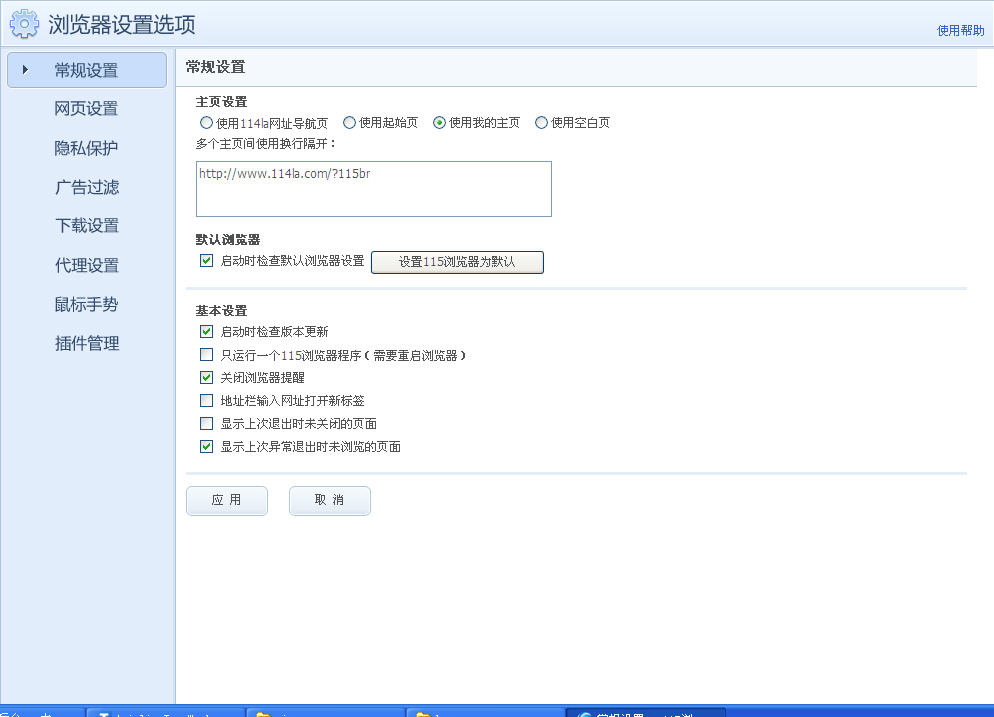994x717 pixels.
Task: Click the 设置115浏览器为默认 button
Action: (x=457, y=262)
